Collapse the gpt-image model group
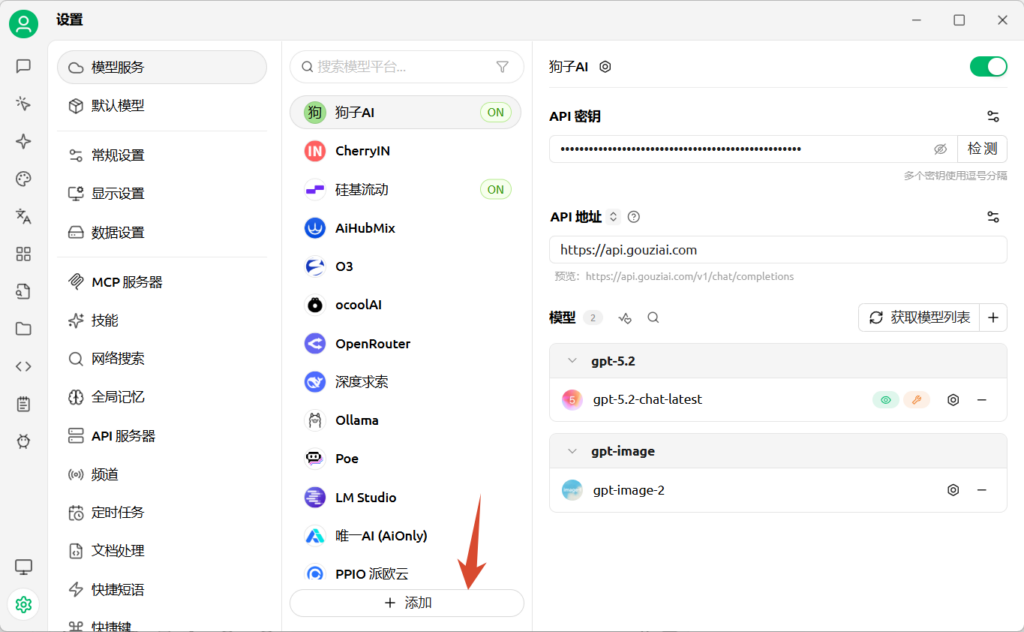The image size is (1024, 632). (x=572, y=450)
